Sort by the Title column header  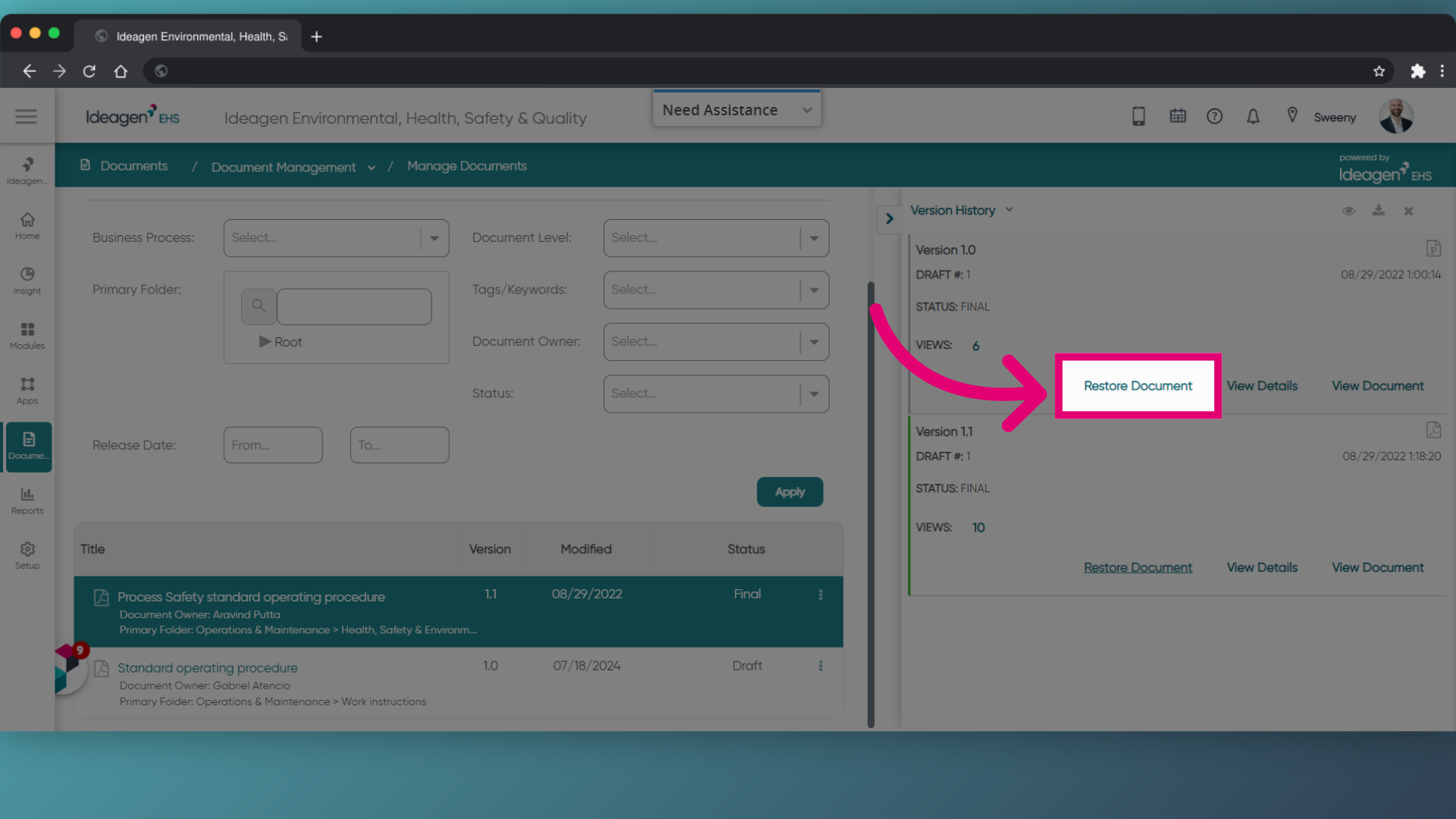pos(93,549)
